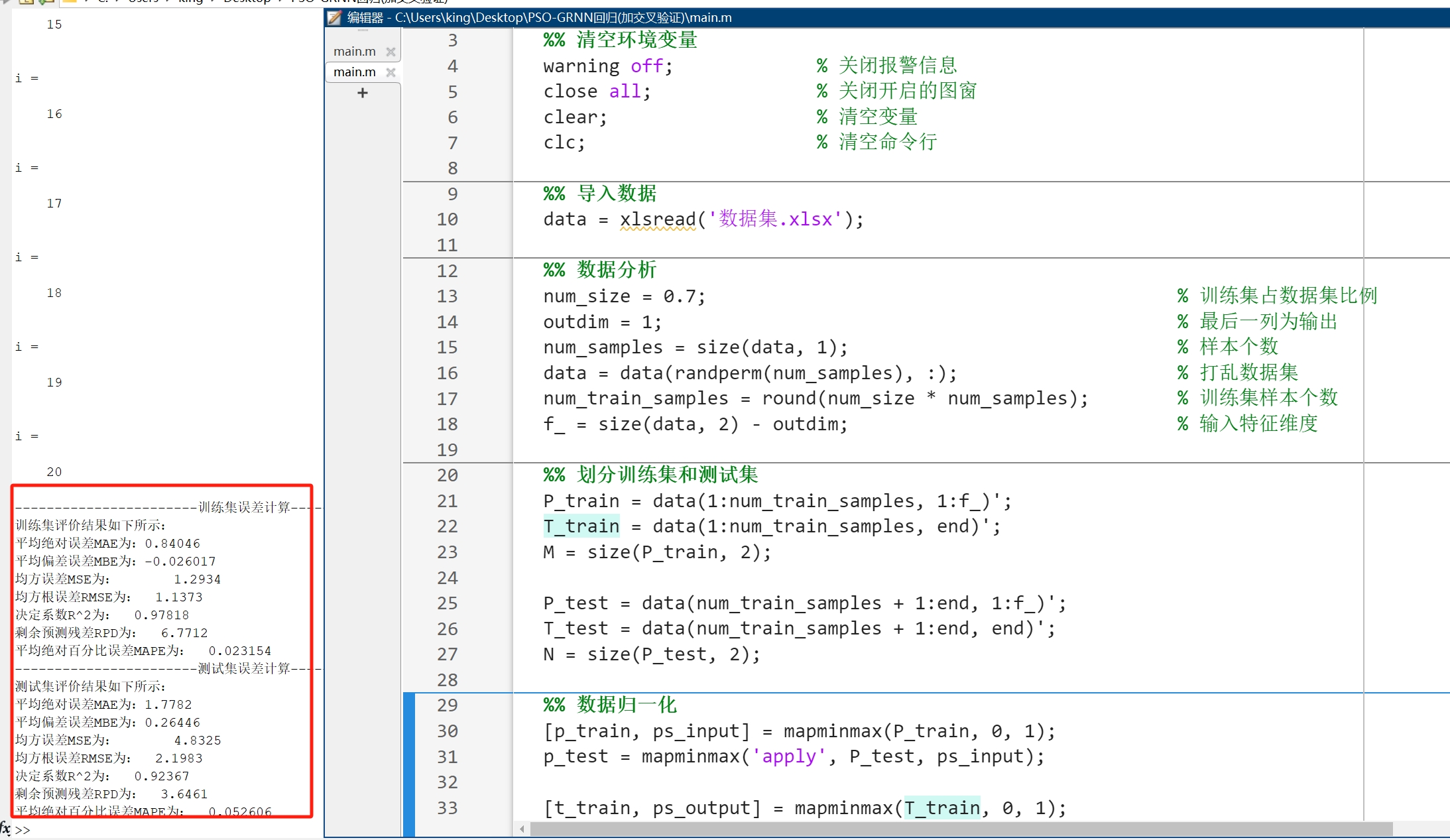This screenshot has height=840, width=1450.
Task: Click the 划分训练集和测试集 section title
Action: pos(667,475)
